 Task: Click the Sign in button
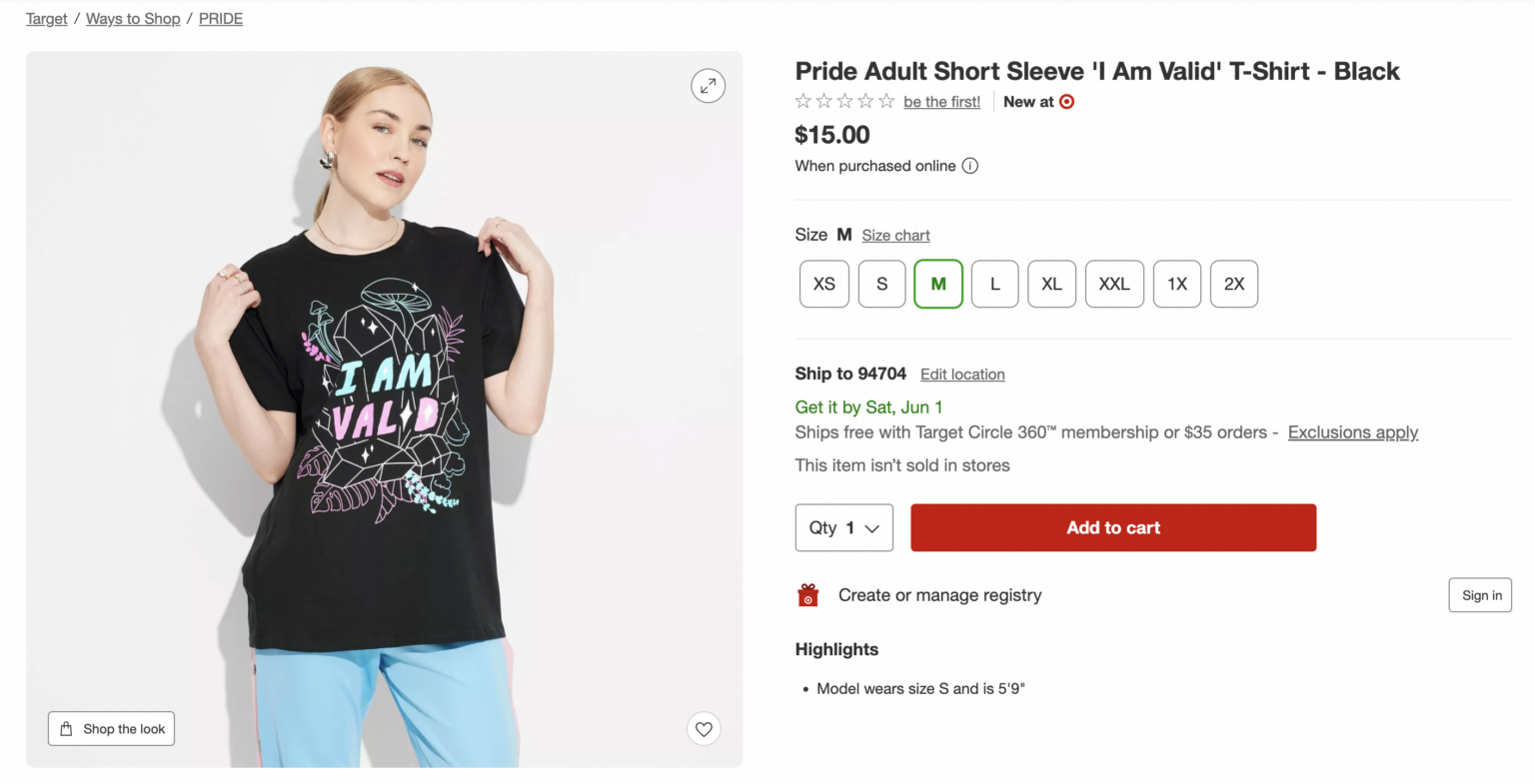pos(1480,595)
